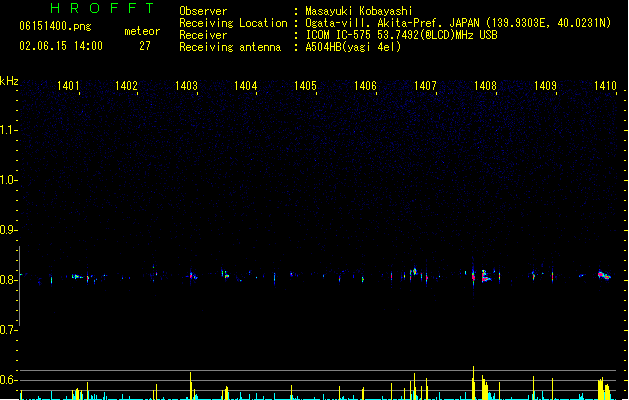Image resolution: width=629 pixels, height=400 pixels.
Task: Click the Observer label
Action: (x=203, y=11)
